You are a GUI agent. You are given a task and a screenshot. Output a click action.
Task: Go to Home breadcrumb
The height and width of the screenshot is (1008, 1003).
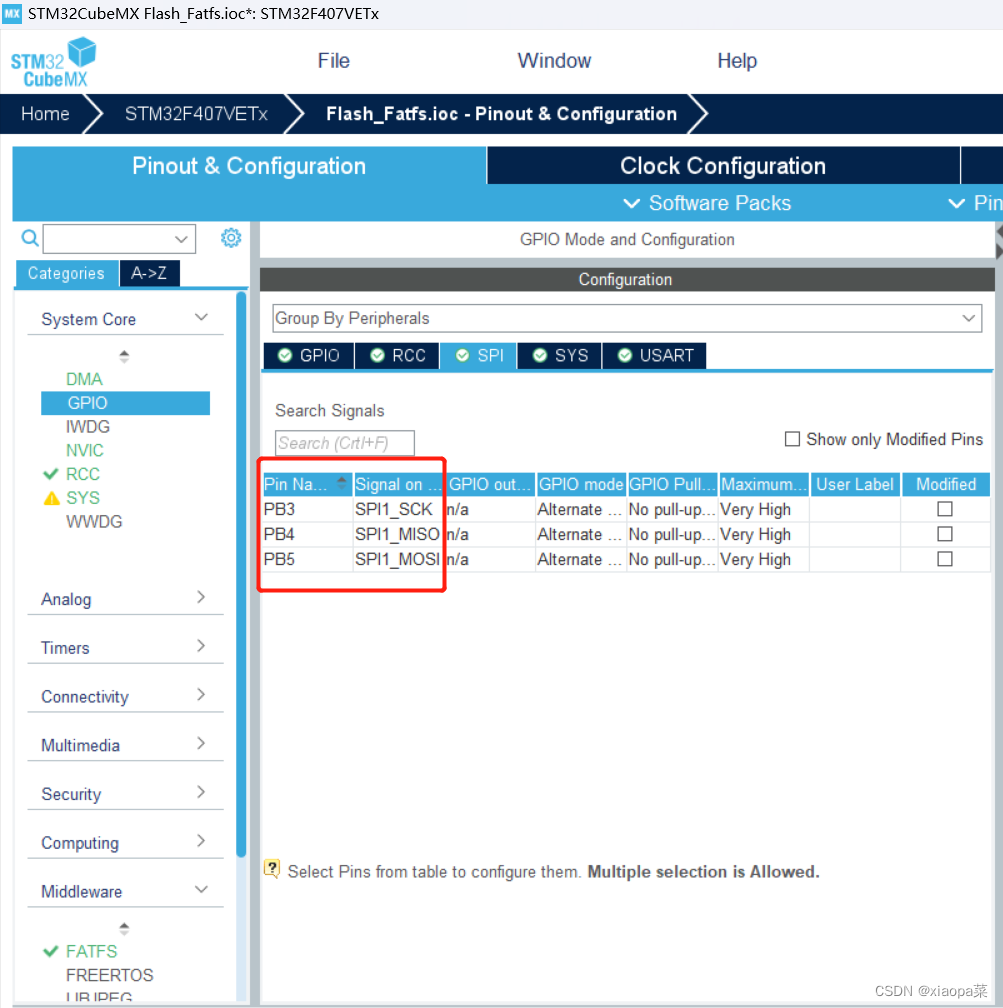click(45, 114)
